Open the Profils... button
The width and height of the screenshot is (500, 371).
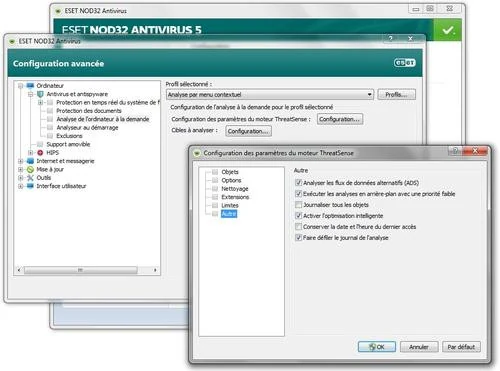396,95
